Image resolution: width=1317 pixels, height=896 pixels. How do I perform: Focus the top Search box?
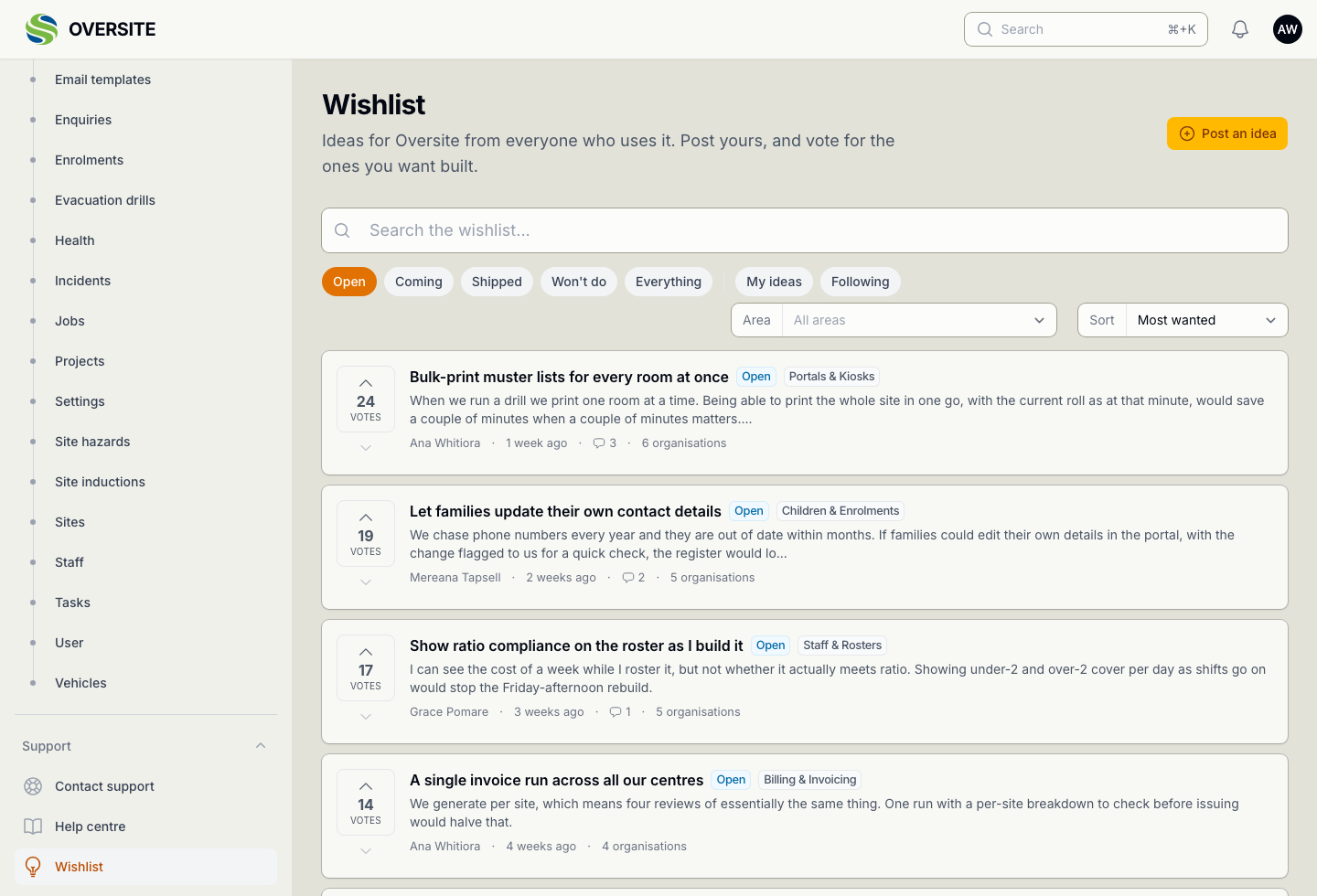pyautogui.click(x=1086, y=29)
